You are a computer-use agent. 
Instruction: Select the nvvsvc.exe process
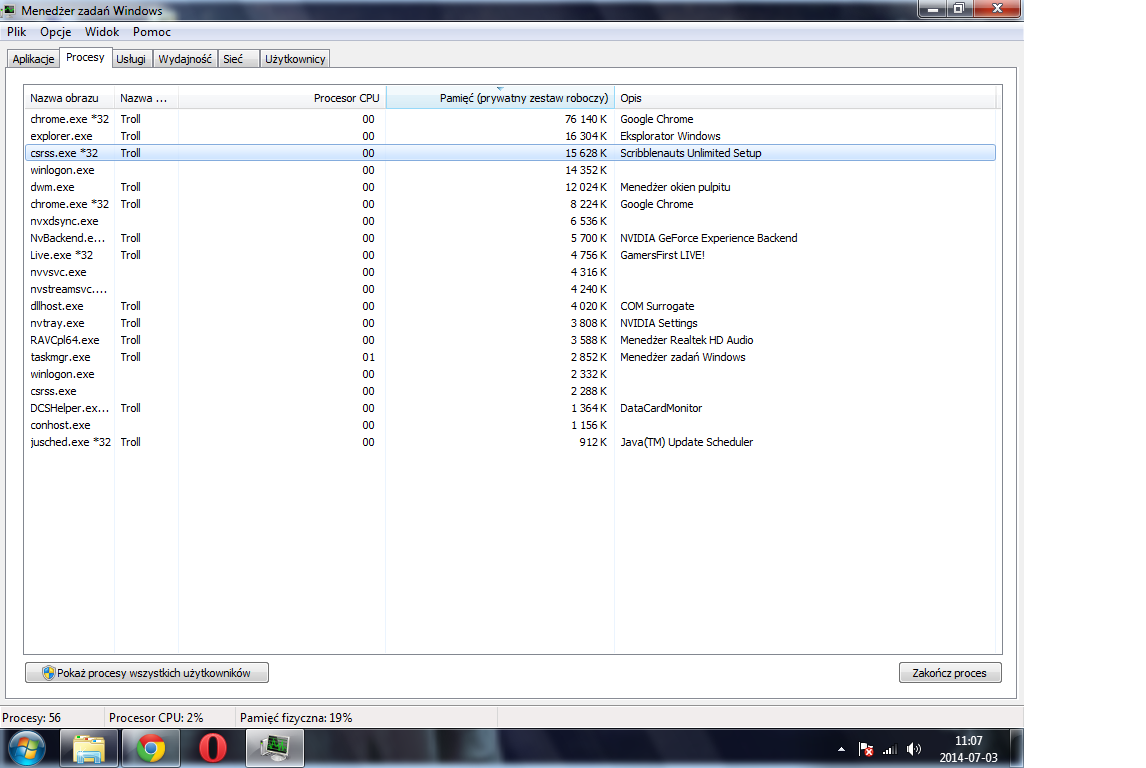click(x=510, y=272)
